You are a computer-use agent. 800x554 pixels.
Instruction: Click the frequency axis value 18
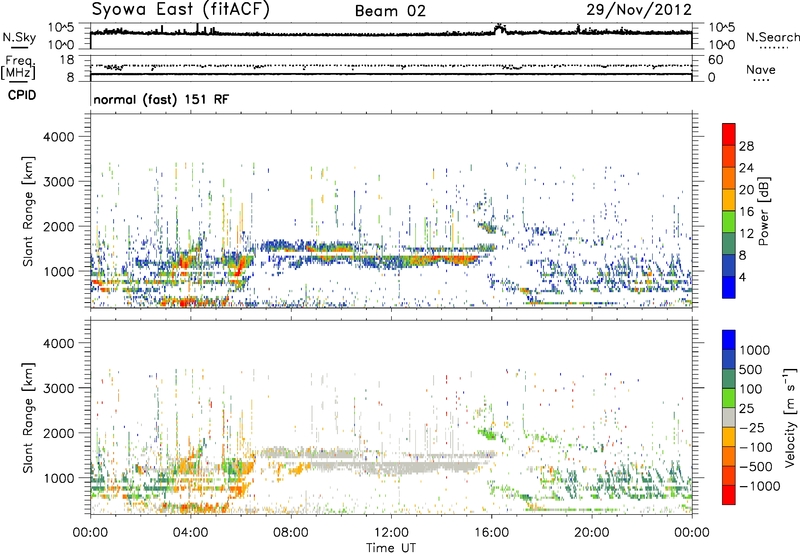[67, 60]
